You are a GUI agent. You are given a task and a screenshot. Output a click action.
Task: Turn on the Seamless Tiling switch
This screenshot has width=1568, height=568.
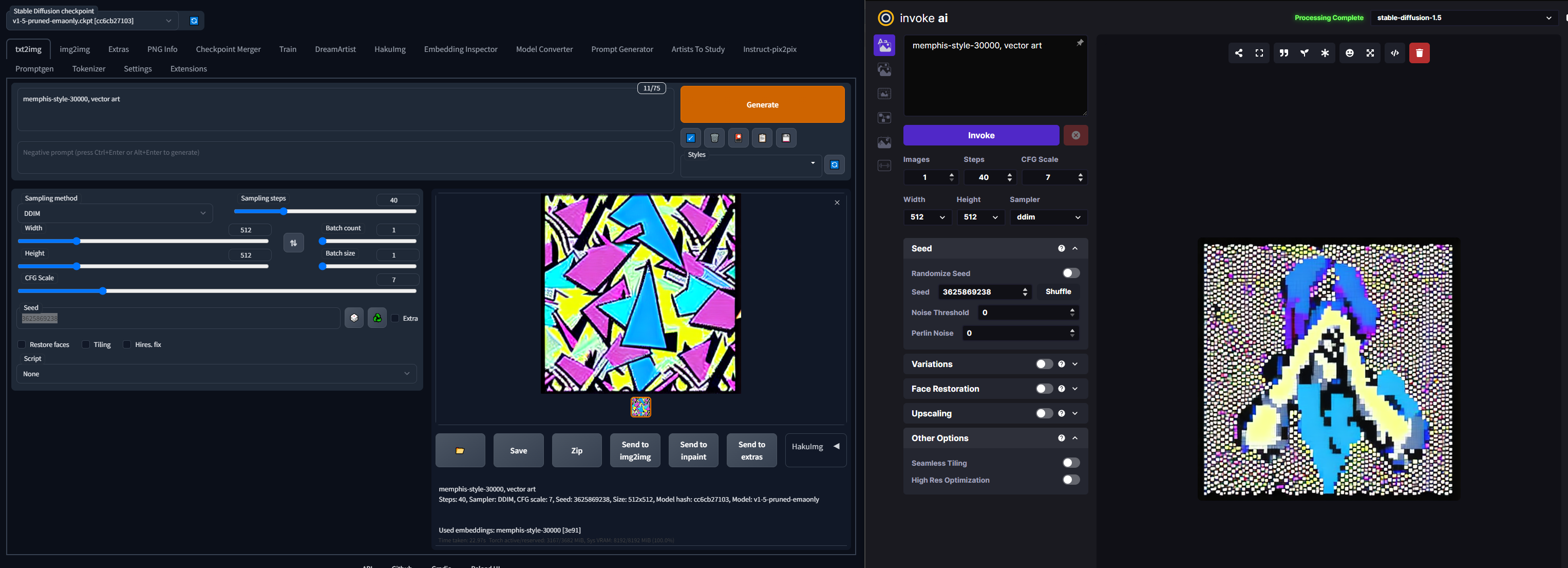[1071, 463]
